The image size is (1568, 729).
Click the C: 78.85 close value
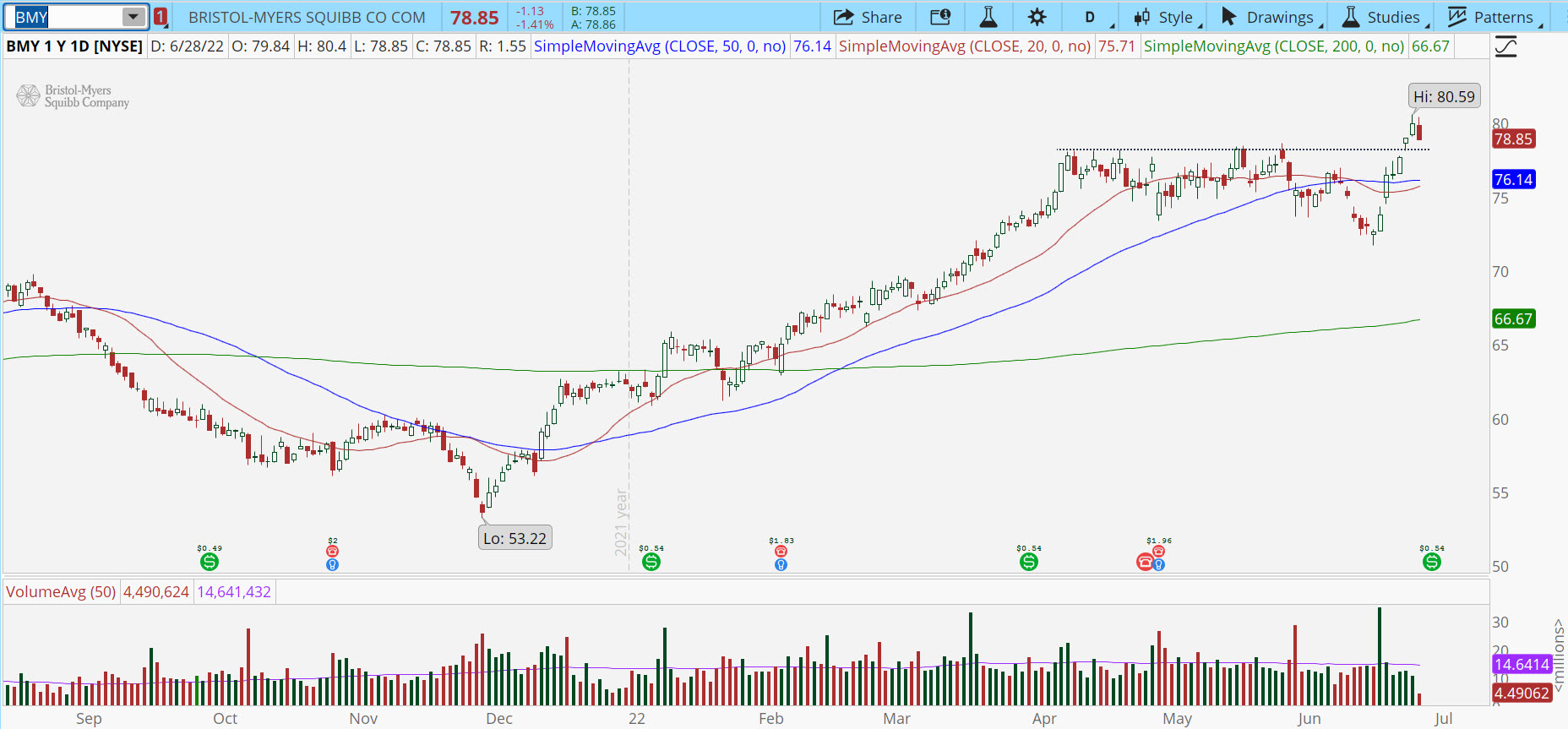point(444,46)
